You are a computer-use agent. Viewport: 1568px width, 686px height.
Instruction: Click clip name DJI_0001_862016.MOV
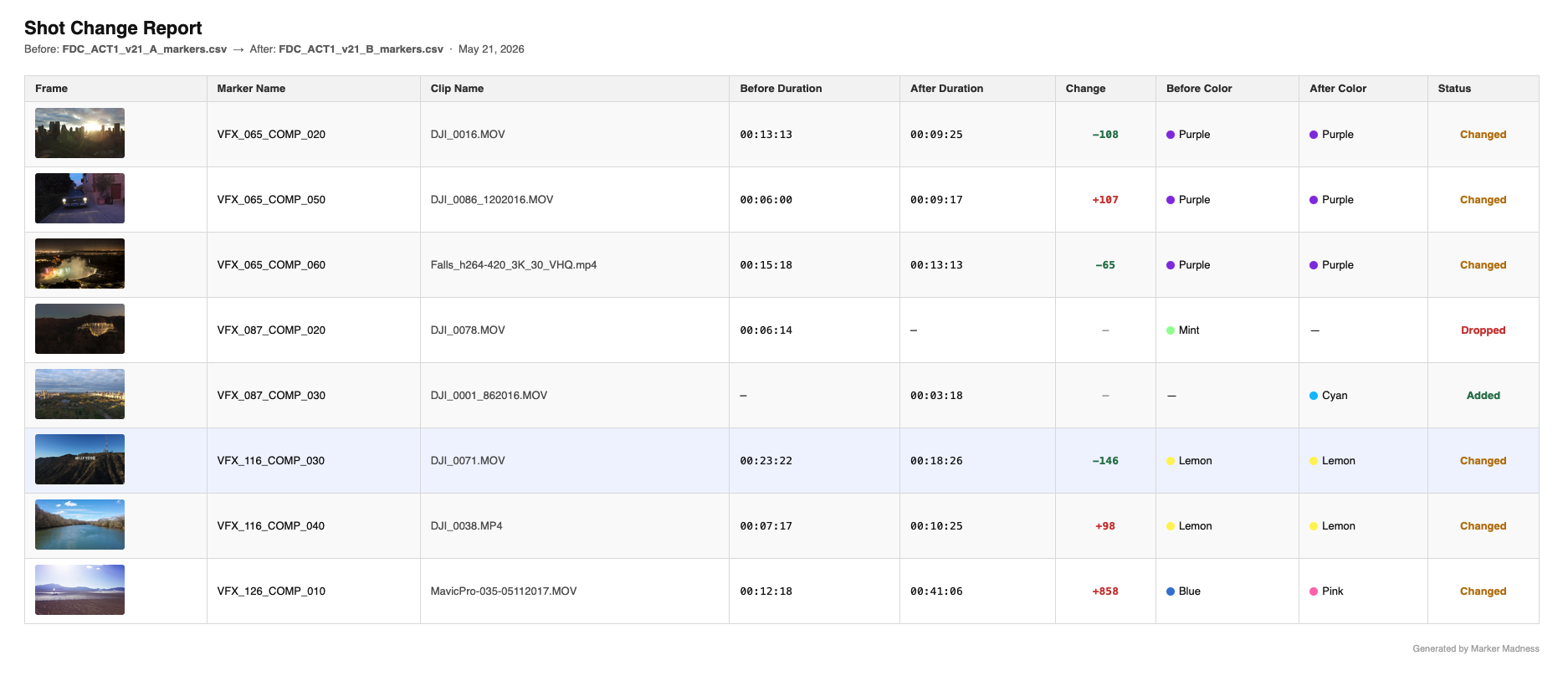489,396
